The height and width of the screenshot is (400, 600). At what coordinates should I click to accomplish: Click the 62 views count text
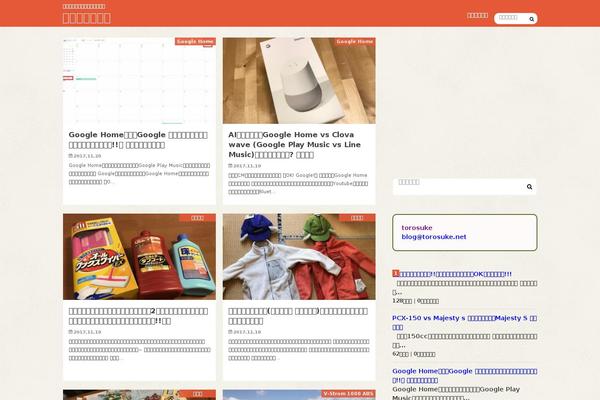400,354
